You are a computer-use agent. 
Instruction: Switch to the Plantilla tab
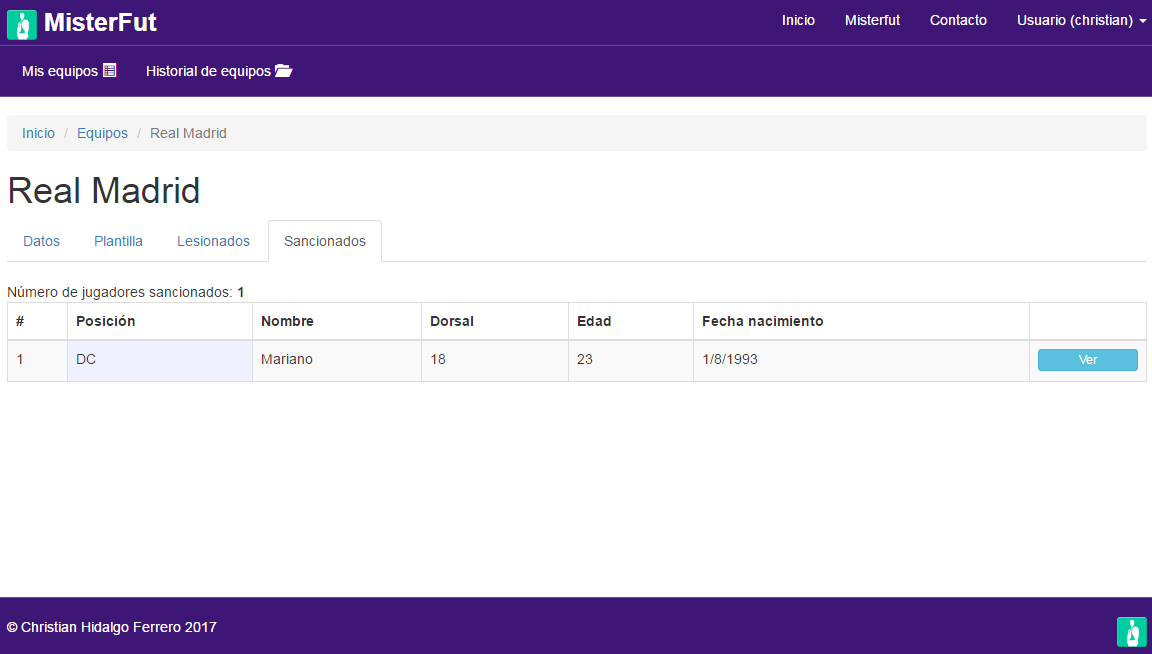point(118,241)
